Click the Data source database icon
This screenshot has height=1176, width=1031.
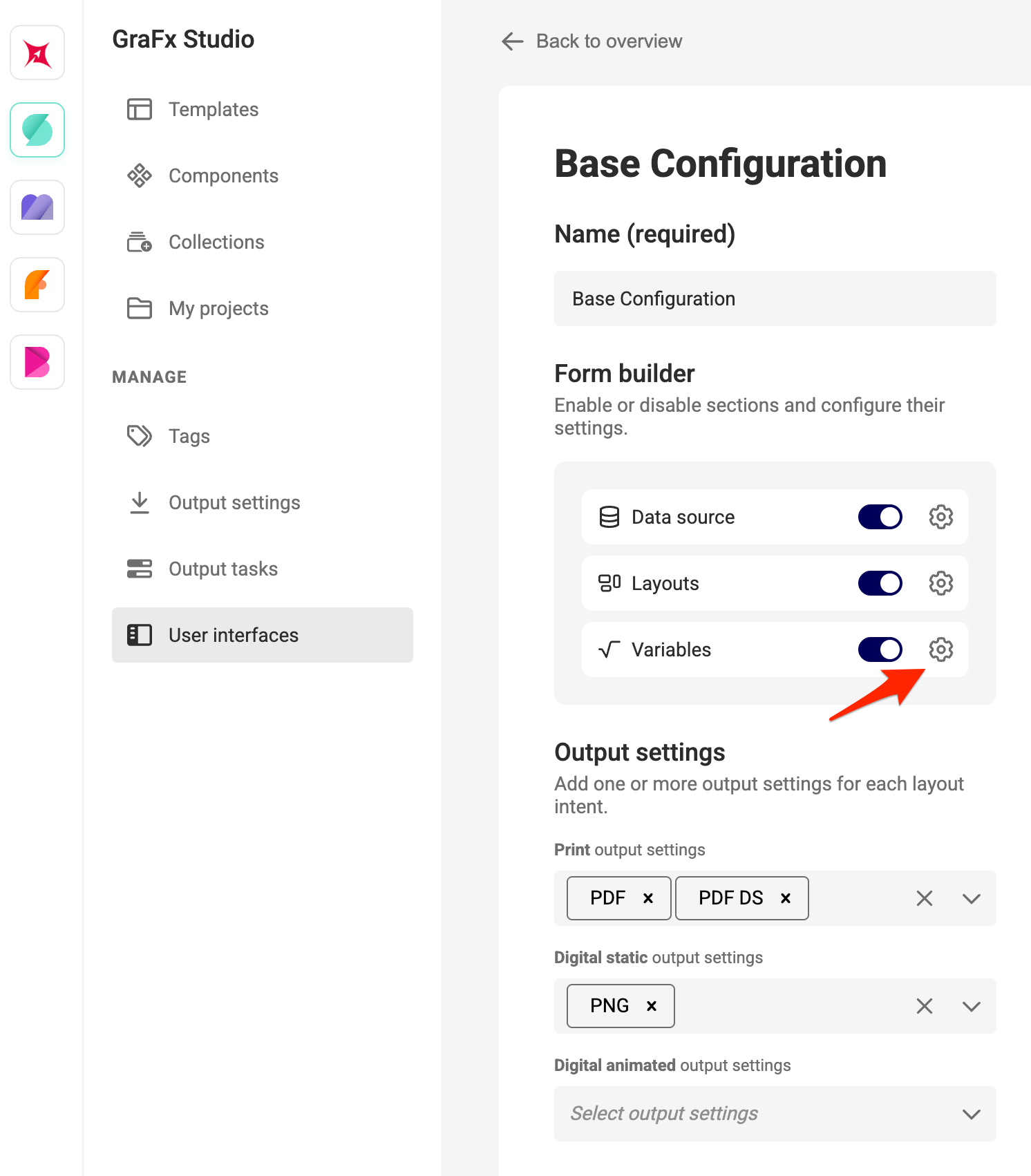609,517
